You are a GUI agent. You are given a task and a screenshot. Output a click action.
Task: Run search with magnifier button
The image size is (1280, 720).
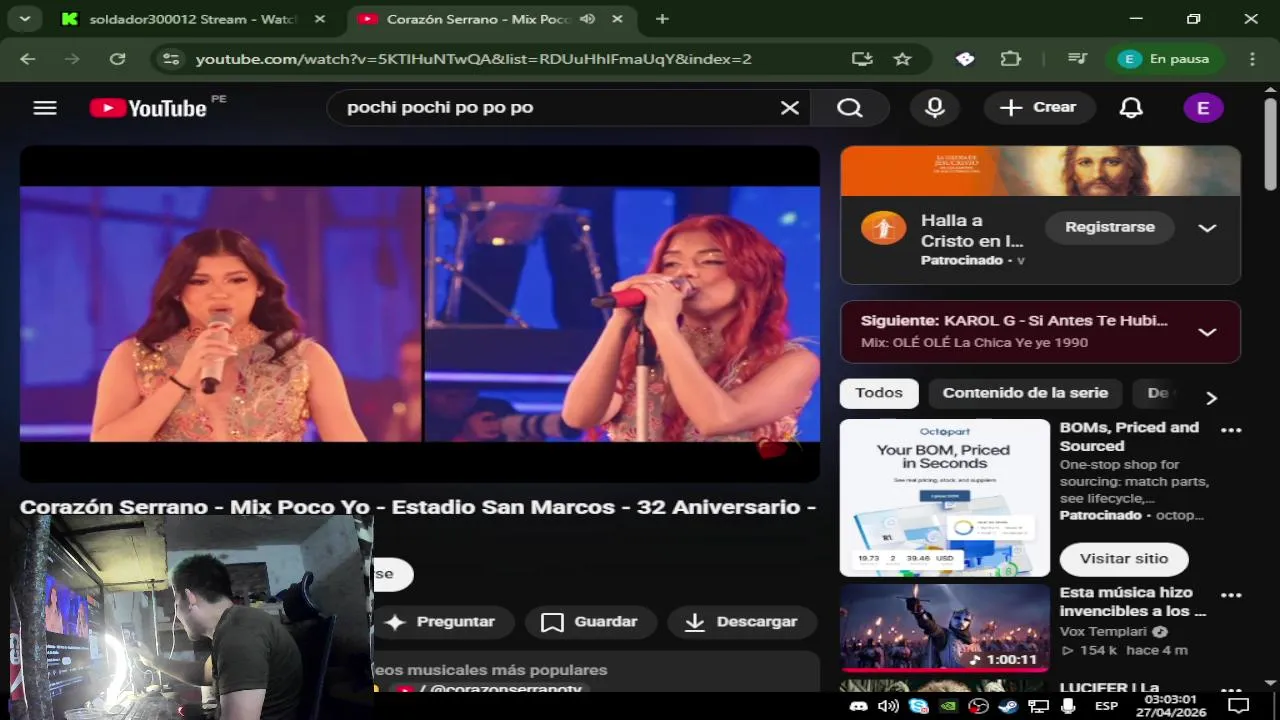pyautogui.click(x=850, y=108)
